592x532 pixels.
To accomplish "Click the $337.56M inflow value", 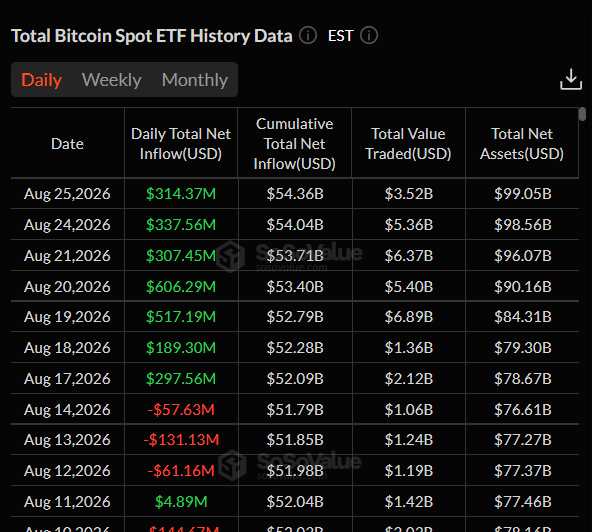I will pyautogui.click(x=181, y=225).
